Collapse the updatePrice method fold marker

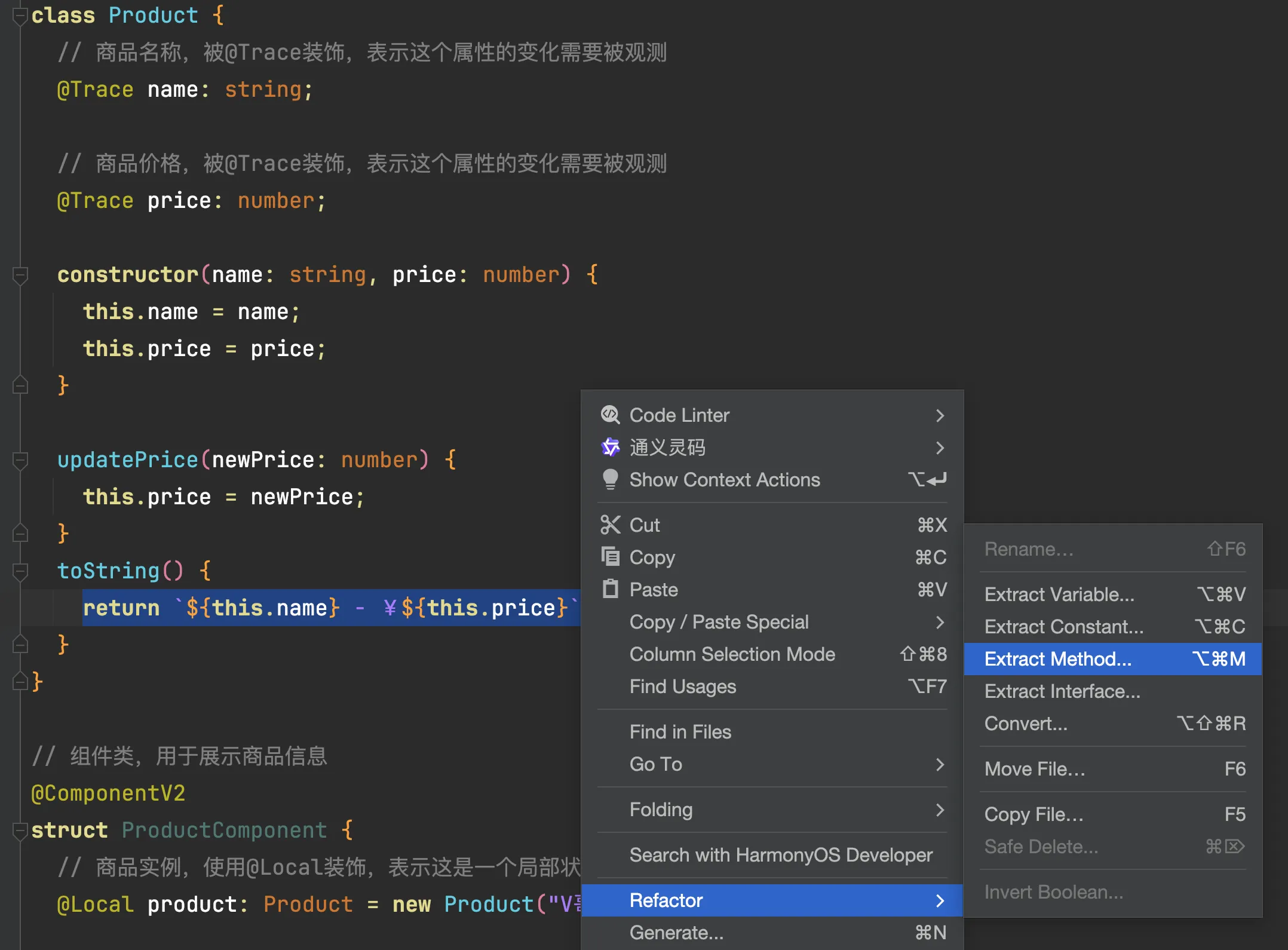(x=20, y=460)
